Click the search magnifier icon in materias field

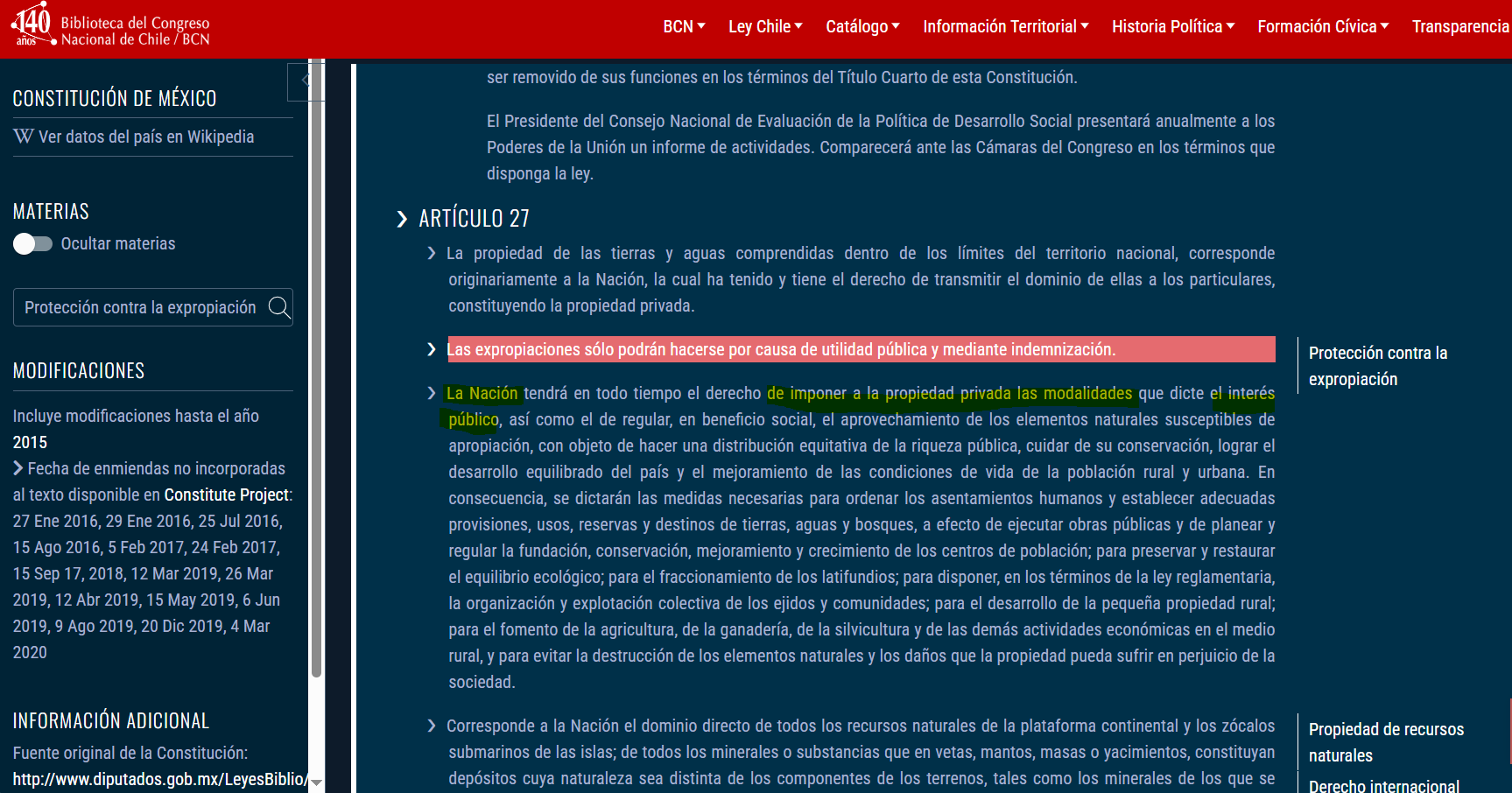pos(279,307)
